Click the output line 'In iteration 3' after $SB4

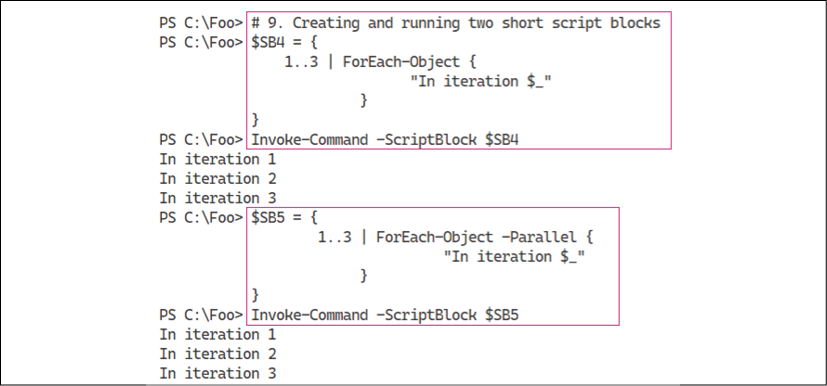tap(218, 198)
